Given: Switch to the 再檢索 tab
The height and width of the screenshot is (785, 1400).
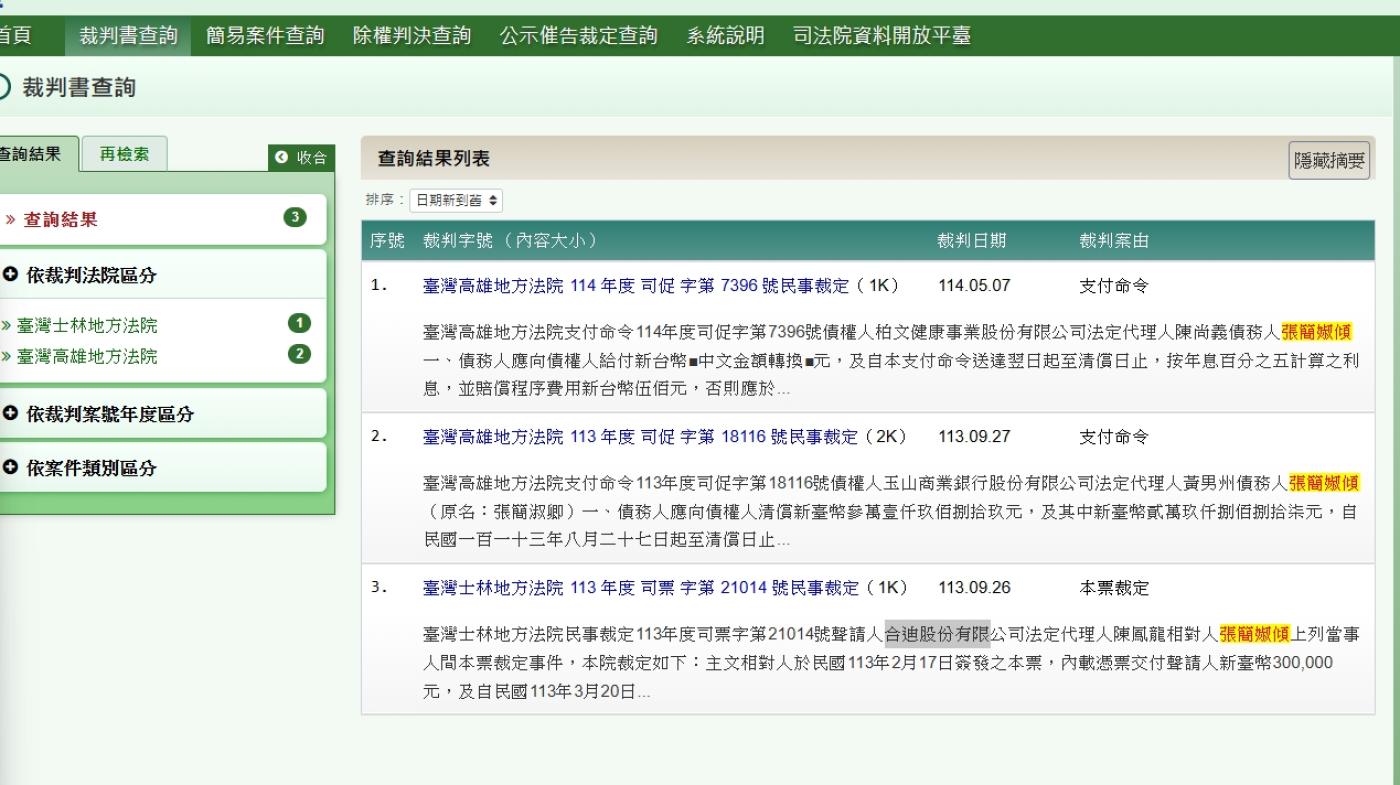Looking at the screenshot, I should click(x=124, y=155).
